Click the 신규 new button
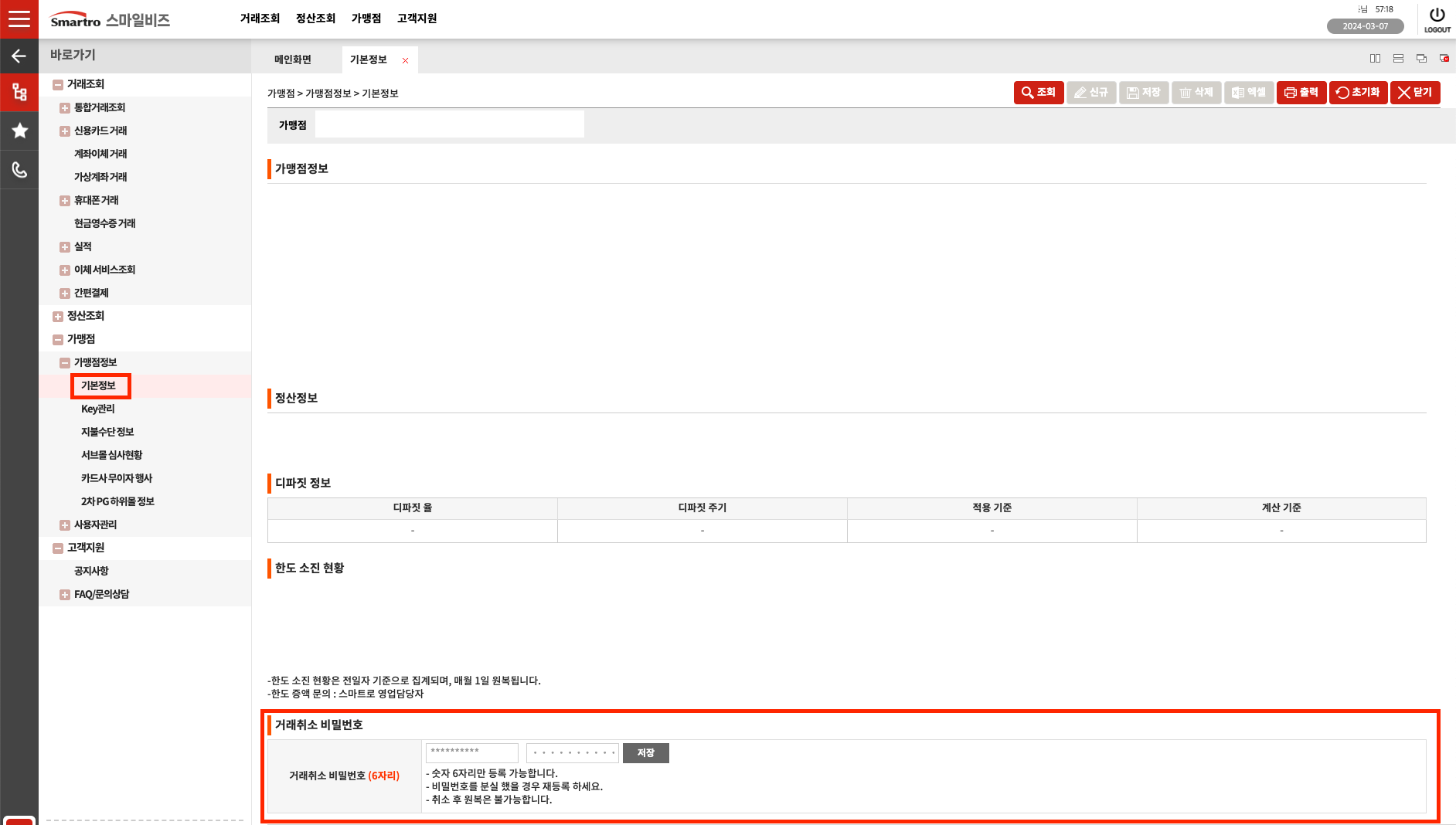 (1091, 93)
